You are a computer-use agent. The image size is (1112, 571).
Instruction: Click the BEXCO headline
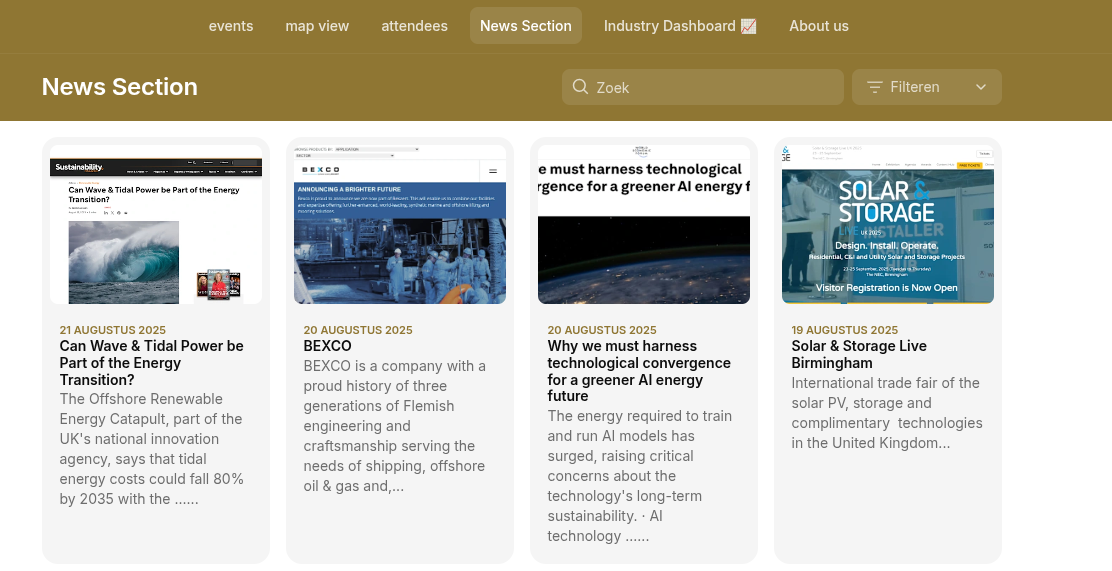point(328,346)
